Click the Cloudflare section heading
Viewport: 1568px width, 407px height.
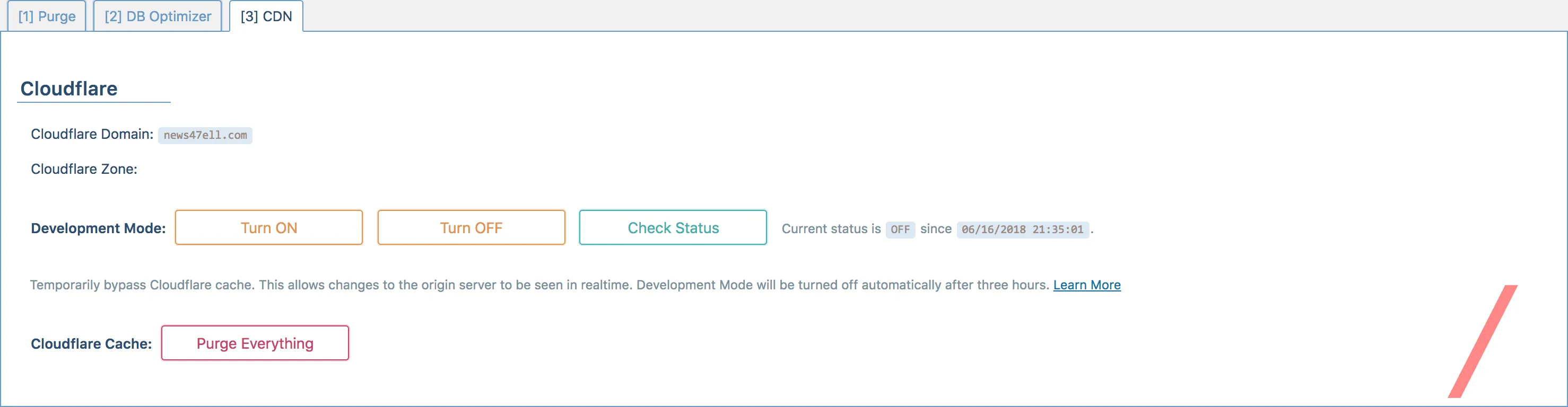pyautogui.click(x=69, y=89)
